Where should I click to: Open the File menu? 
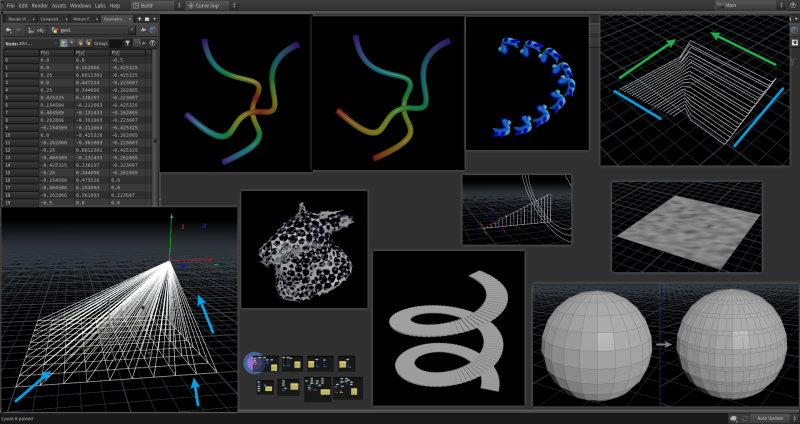11,6
